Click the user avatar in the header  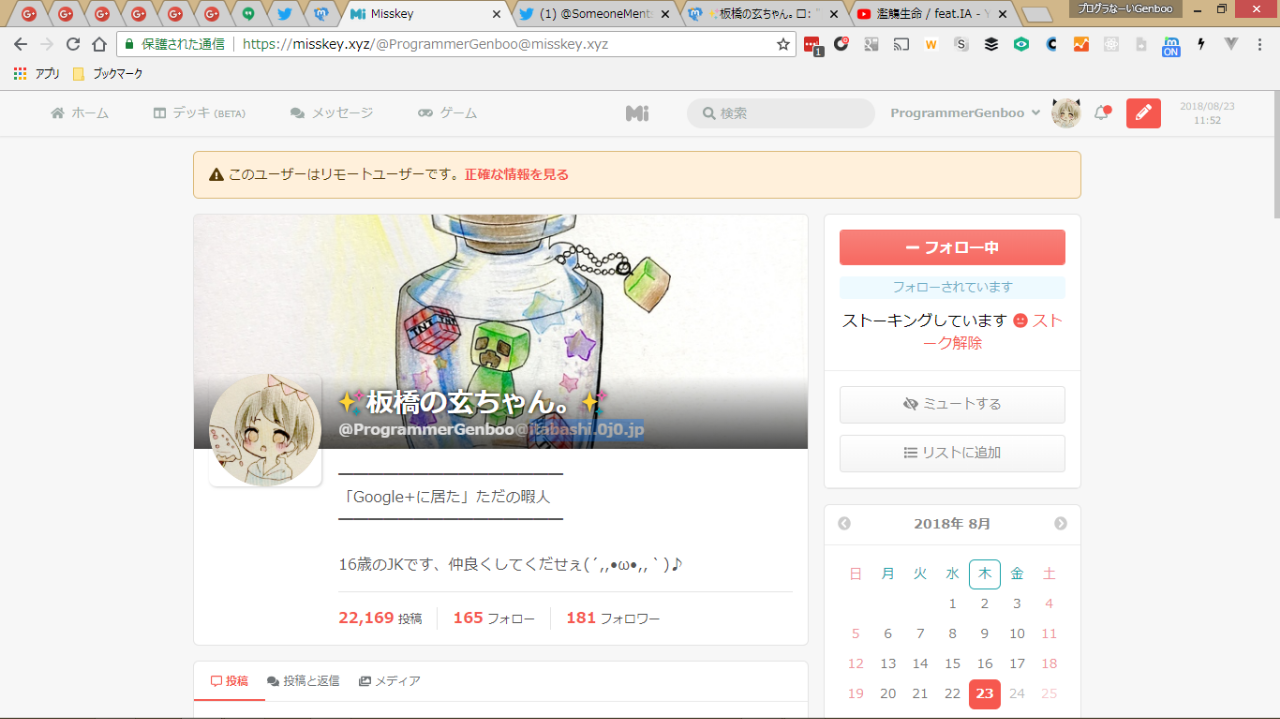point(1066,113)
